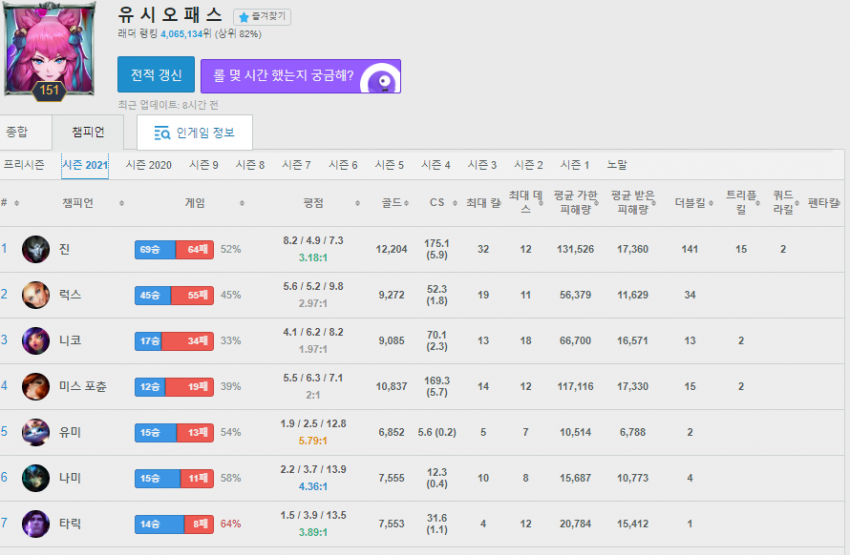The image size is (850, 555).
Task: Sort table by 최대 데스 column header
Action: tap(525, 202)
